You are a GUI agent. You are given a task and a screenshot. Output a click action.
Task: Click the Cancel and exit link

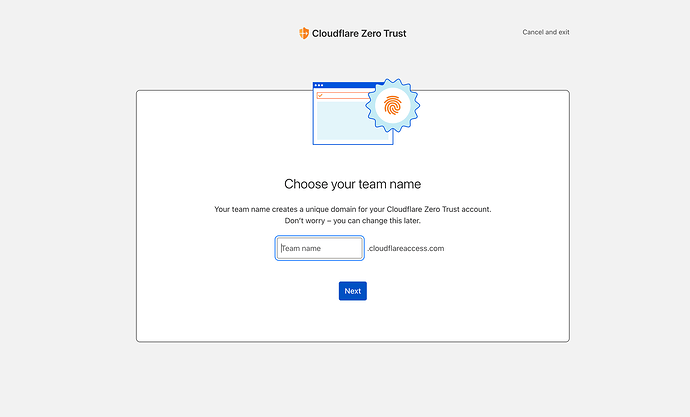click(x=546, y=32)
